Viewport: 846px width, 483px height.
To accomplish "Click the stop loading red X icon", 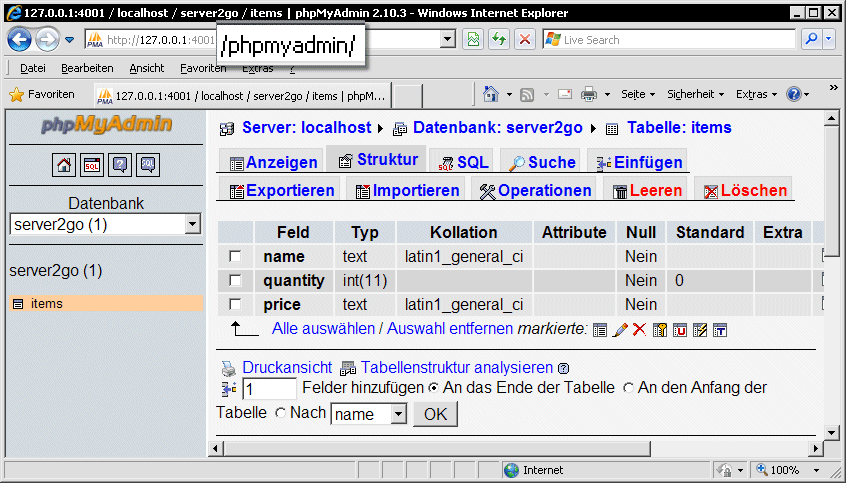I will pyautogui.click(x=524, y=39).
